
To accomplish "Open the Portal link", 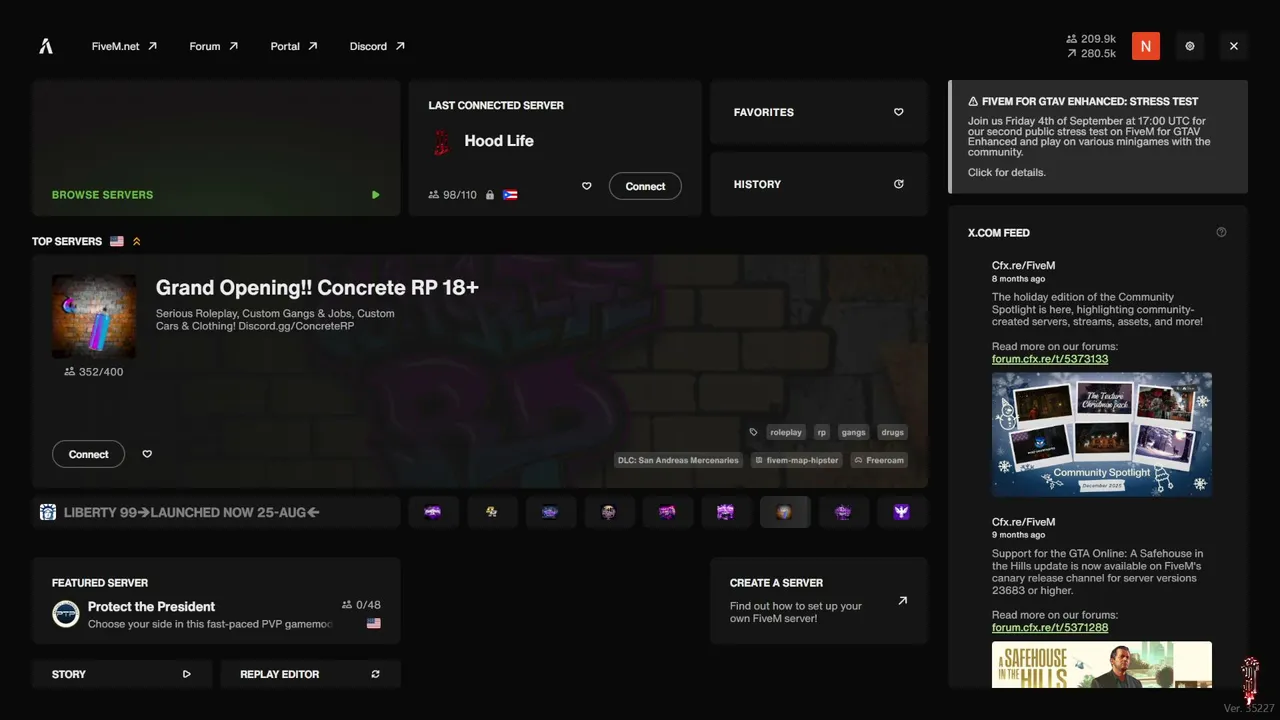I will [294, 46].
